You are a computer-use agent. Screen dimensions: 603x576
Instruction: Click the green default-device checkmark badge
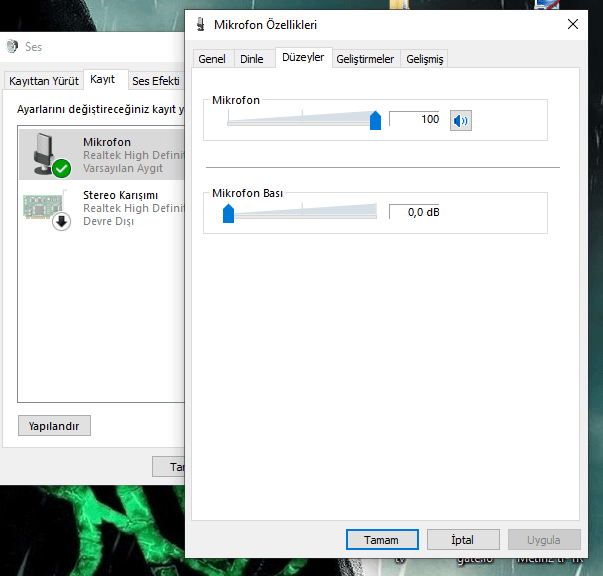coord(62,168)
